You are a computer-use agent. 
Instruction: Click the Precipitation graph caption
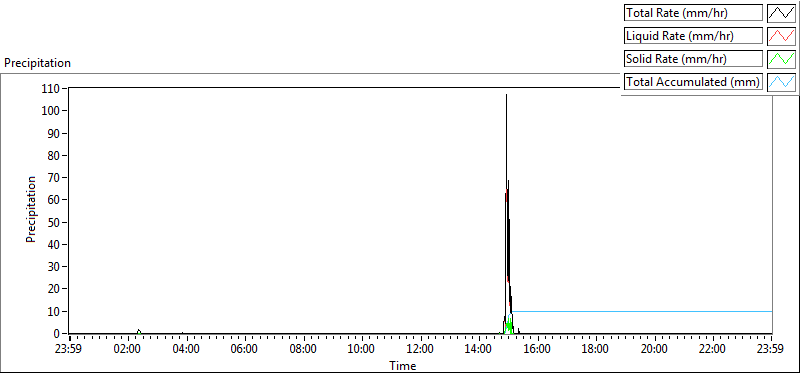[x=37, y=63]
